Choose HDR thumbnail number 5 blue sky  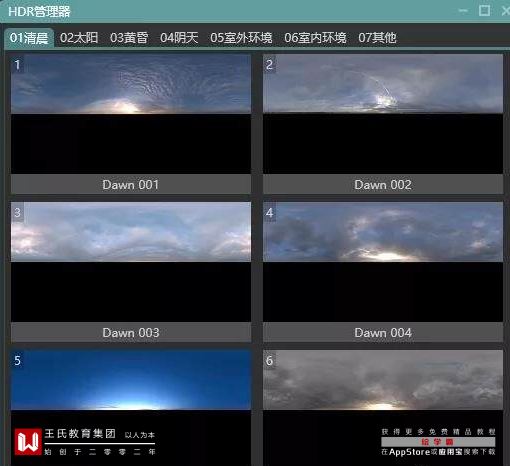pos(131,407)
